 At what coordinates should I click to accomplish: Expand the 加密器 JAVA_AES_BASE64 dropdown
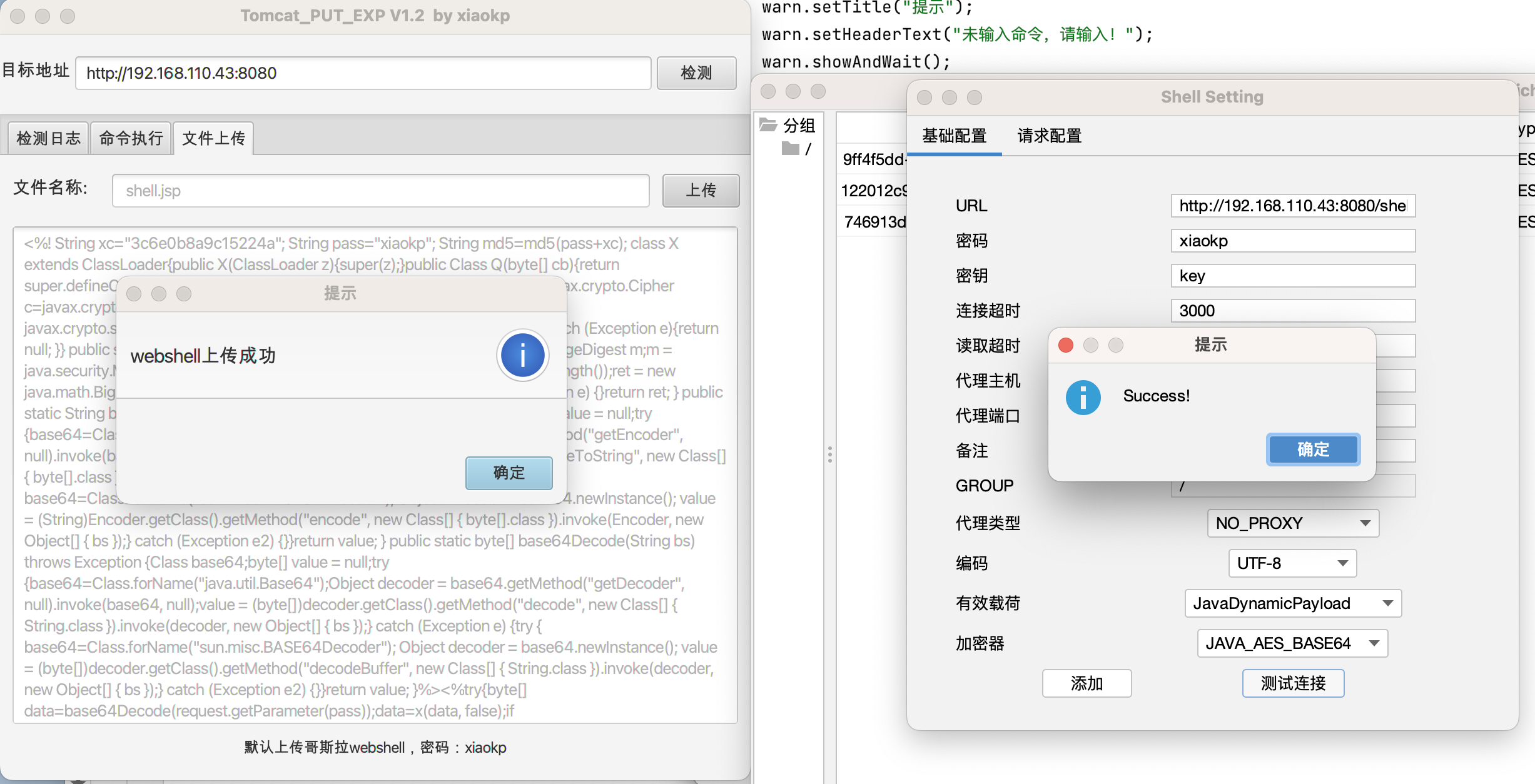coord(1292,643)
